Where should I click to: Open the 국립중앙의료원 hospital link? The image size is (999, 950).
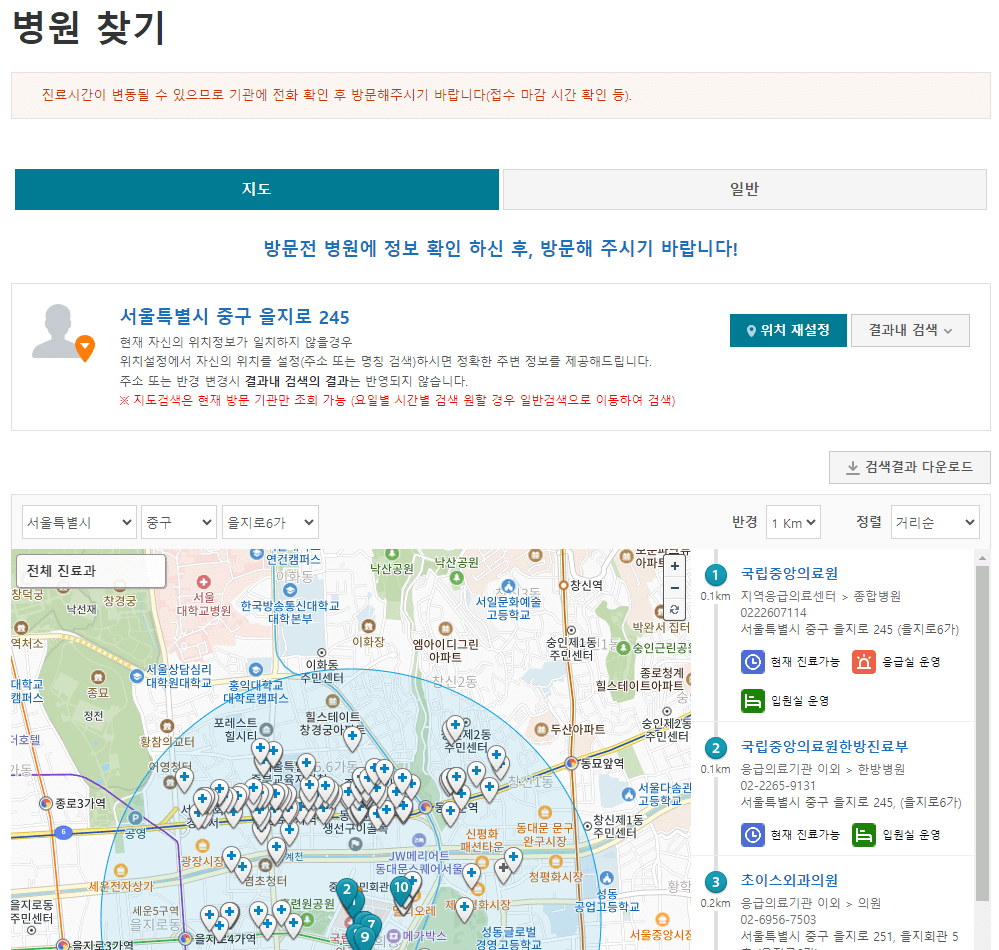(x=789, y=573)
